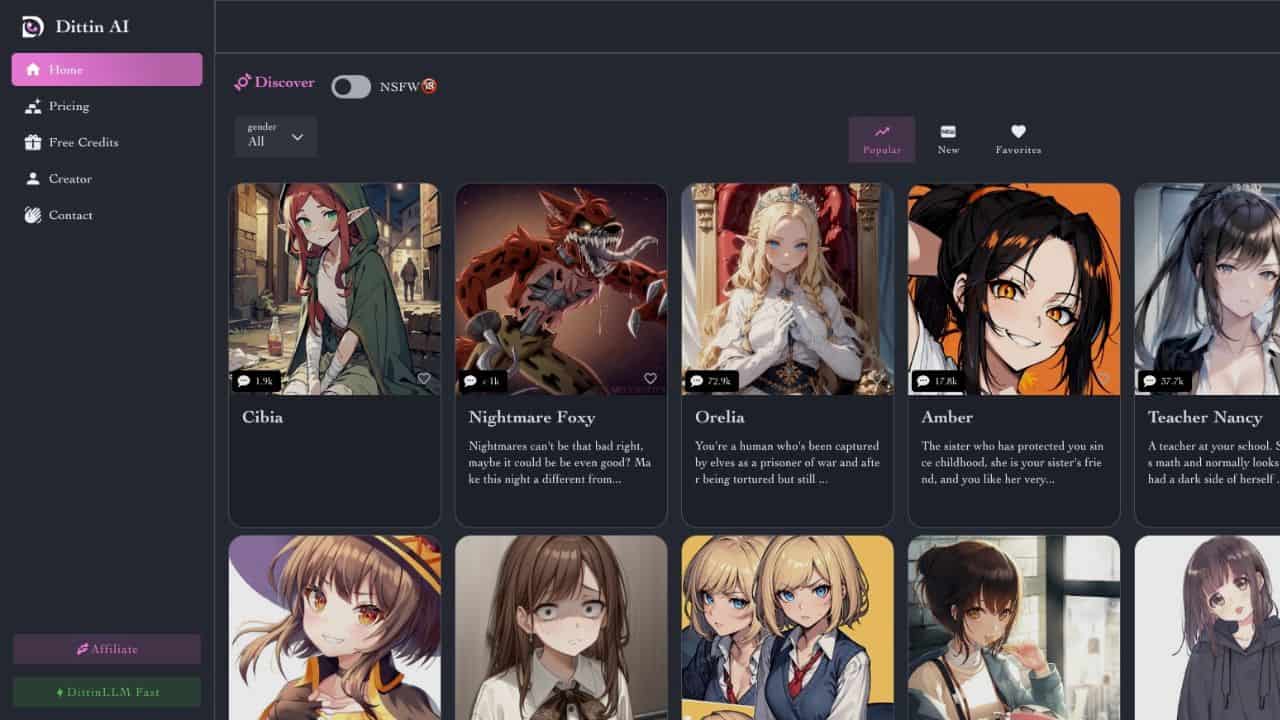The width and height of the screenshot is (1280, 720).
Task: Click the Affiliate lips icon
Action: (82, 649)
